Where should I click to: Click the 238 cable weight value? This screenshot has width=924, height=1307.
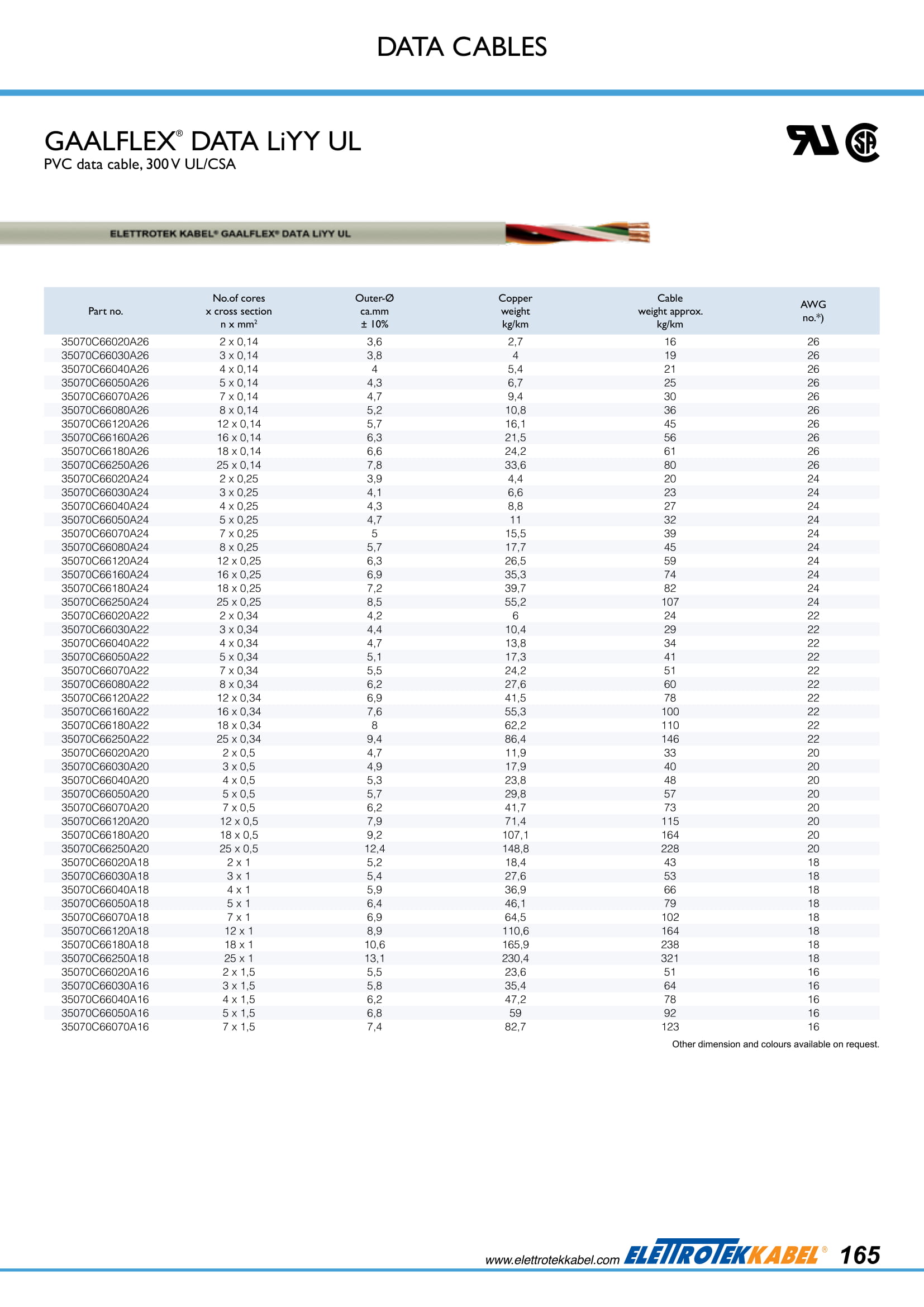(670, 944)
